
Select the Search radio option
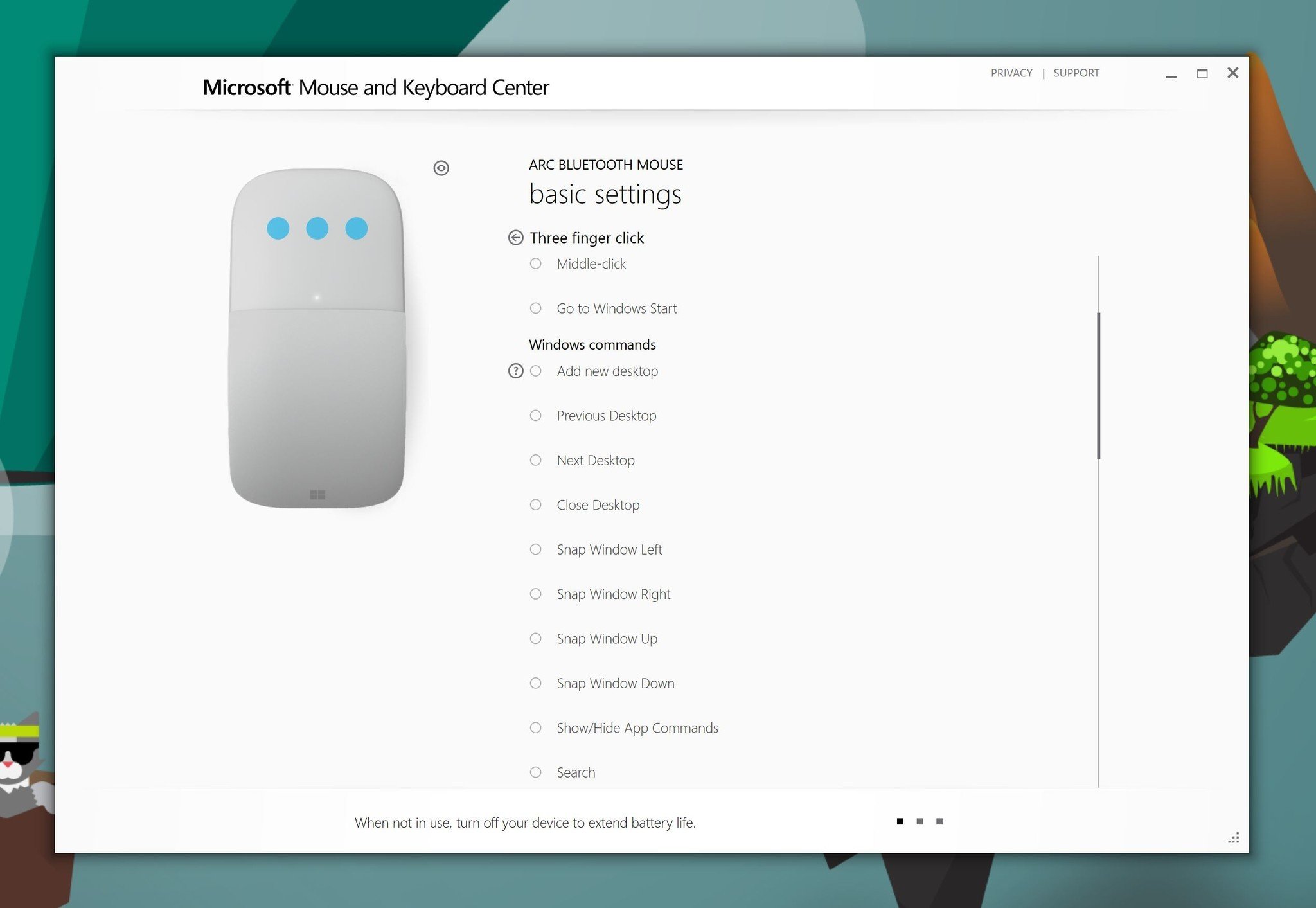point(535,772)
